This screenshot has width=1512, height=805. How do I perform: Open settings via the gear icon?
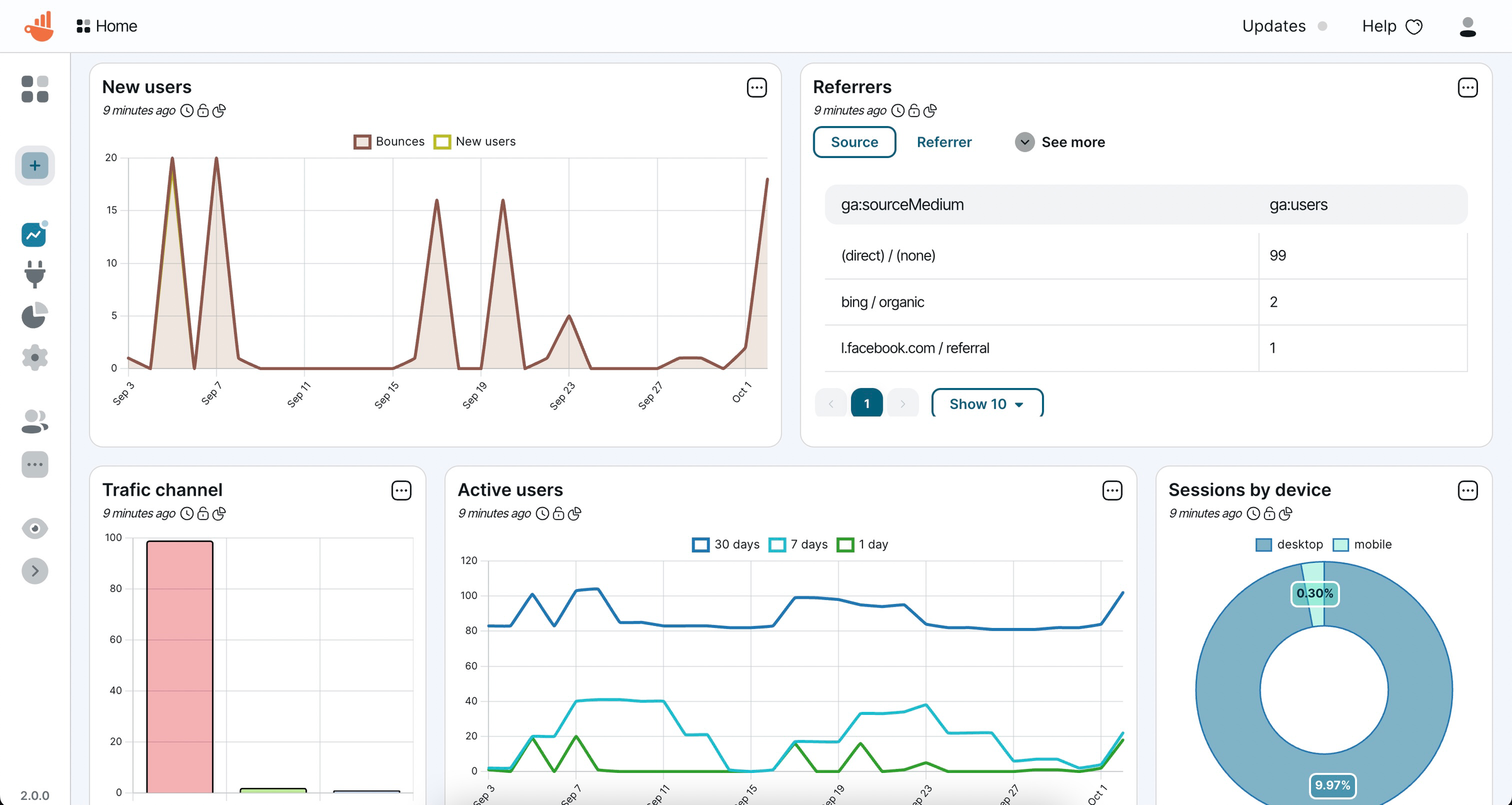point(35,357)
